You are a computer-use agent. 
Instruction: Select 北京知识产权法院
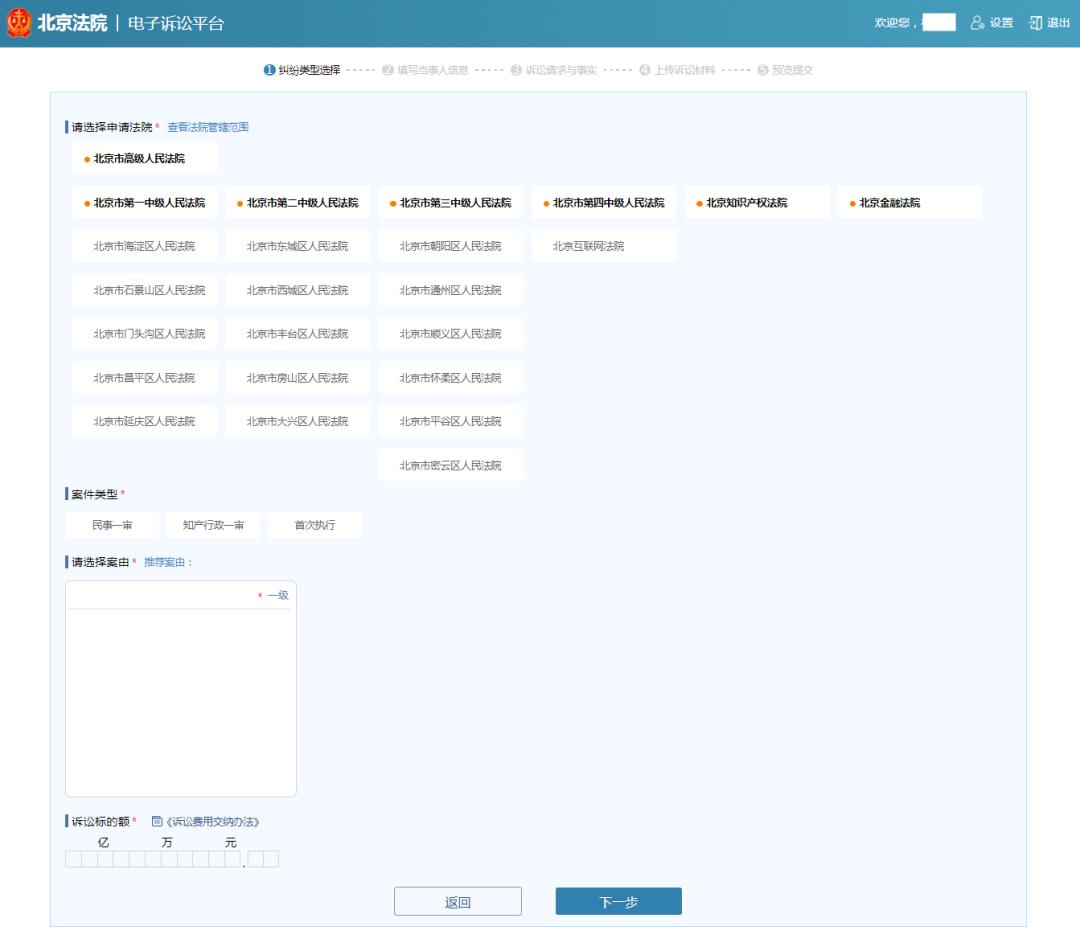(757, 202)
